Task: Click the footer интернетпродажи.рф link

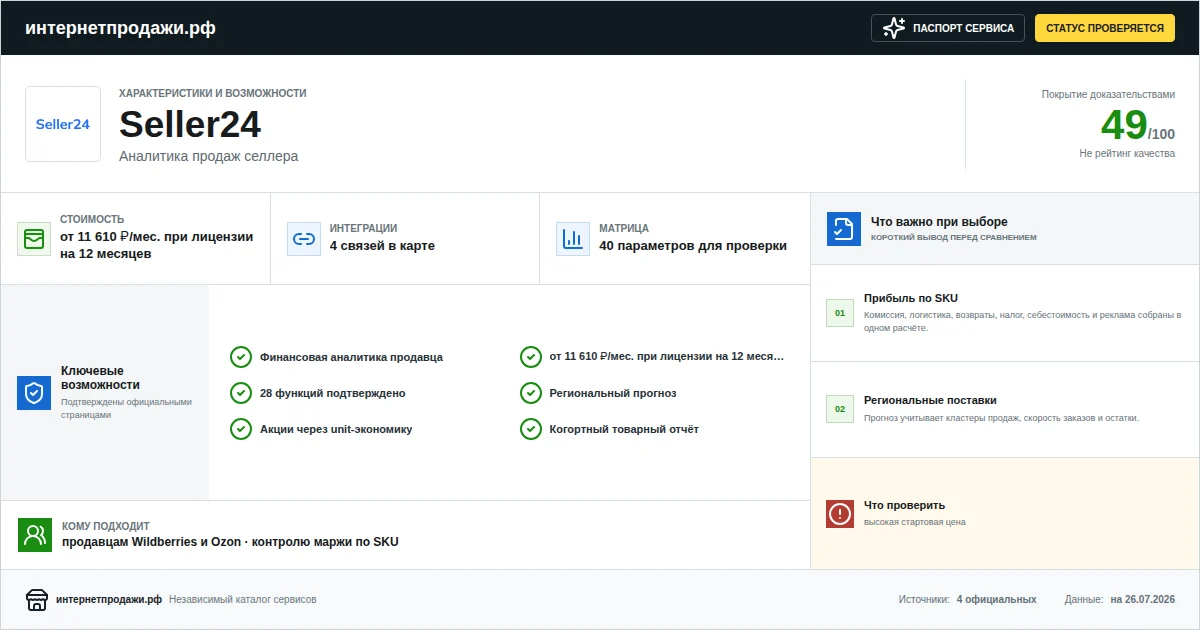Action: [109, 600]
